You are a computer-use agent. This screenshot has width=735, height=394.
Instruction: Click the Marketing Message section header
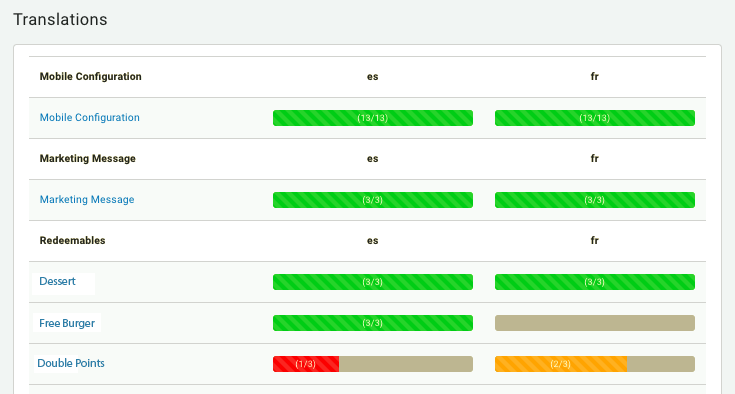tap(88, 159)
